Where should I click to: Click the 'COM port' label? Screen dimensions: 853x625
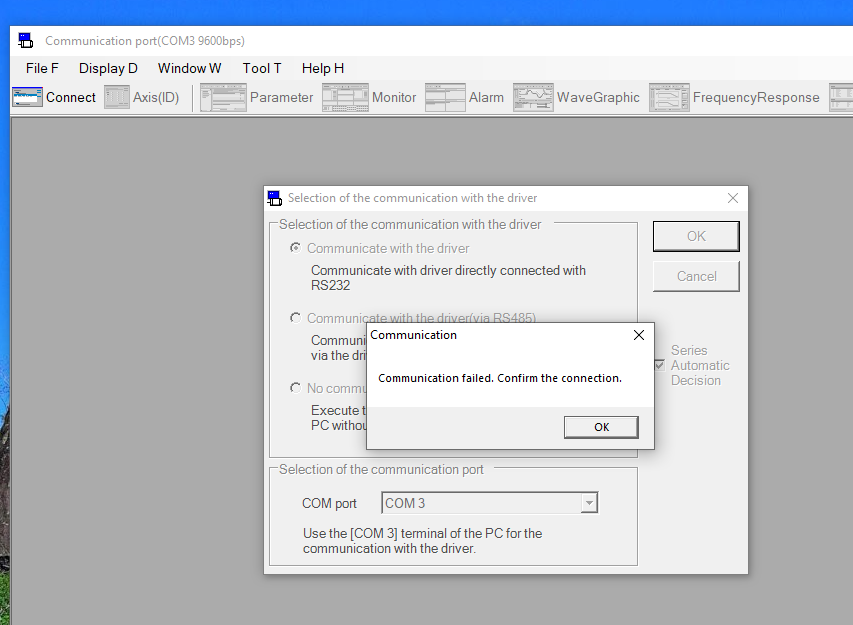coord(329,504)
